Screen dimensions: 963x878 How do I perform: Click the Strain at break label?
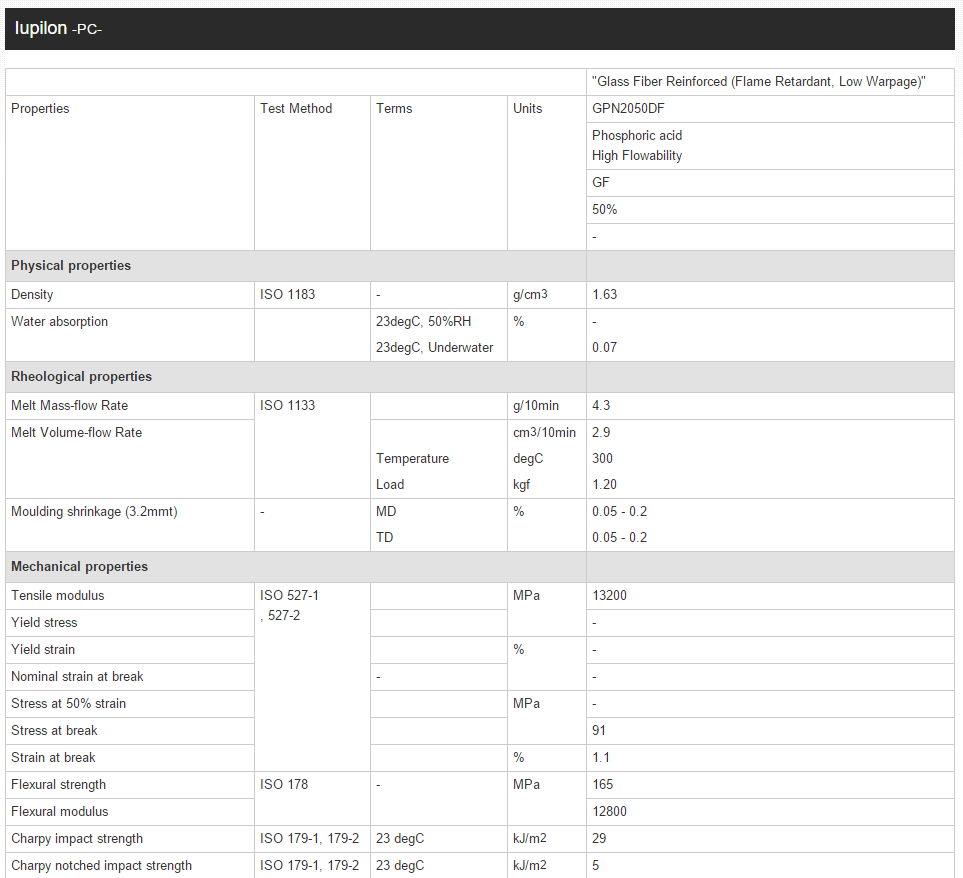(53, 758)
